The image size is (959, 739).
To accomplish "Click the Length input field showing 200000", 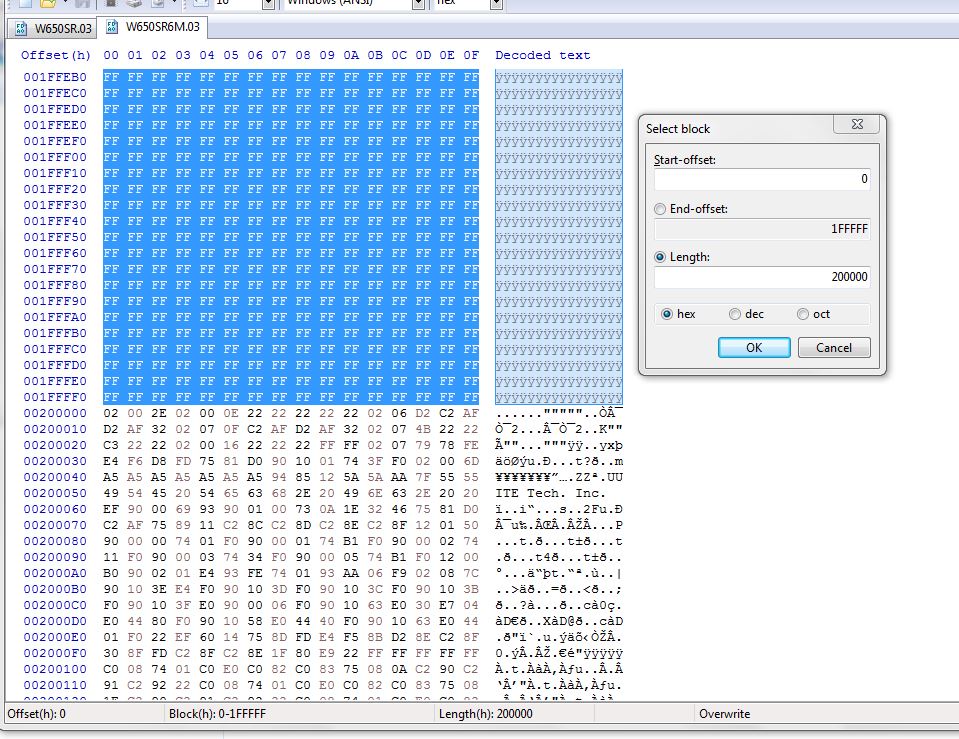I will click(761, 277).
